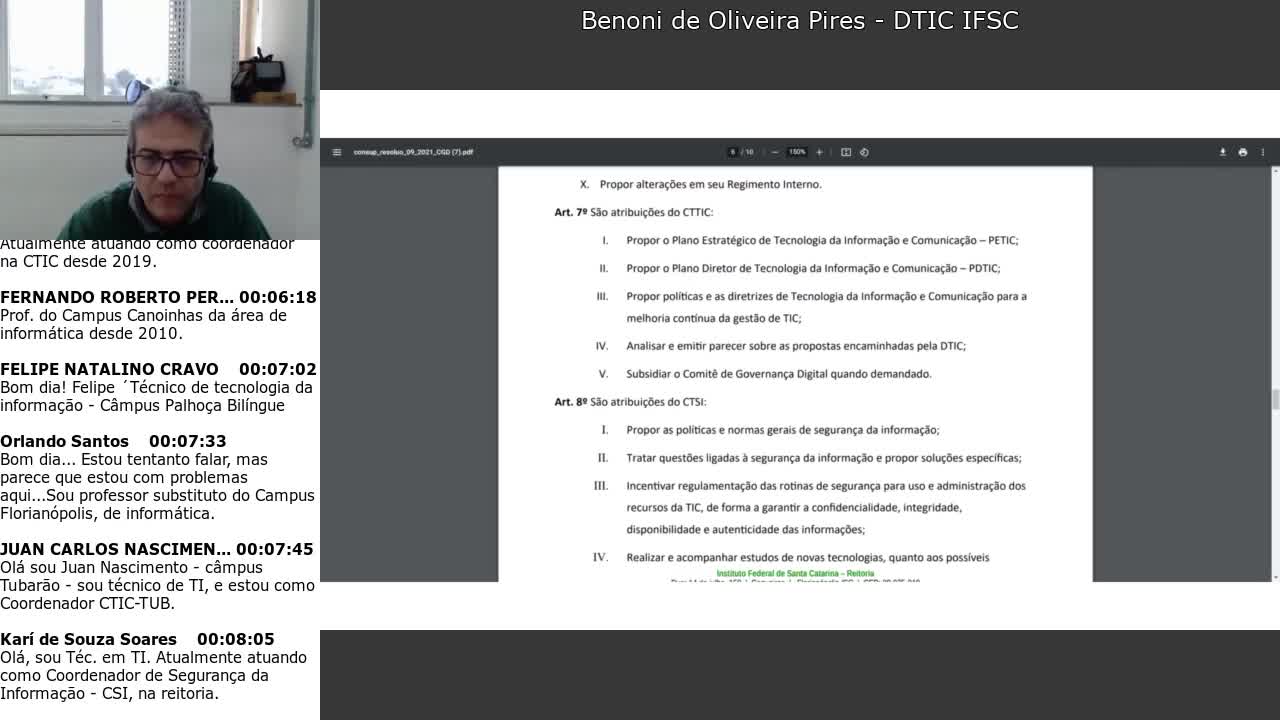Viewport: 1280px width, 720px height.
Task: Click the page number field
Action: tap(733, 152)
